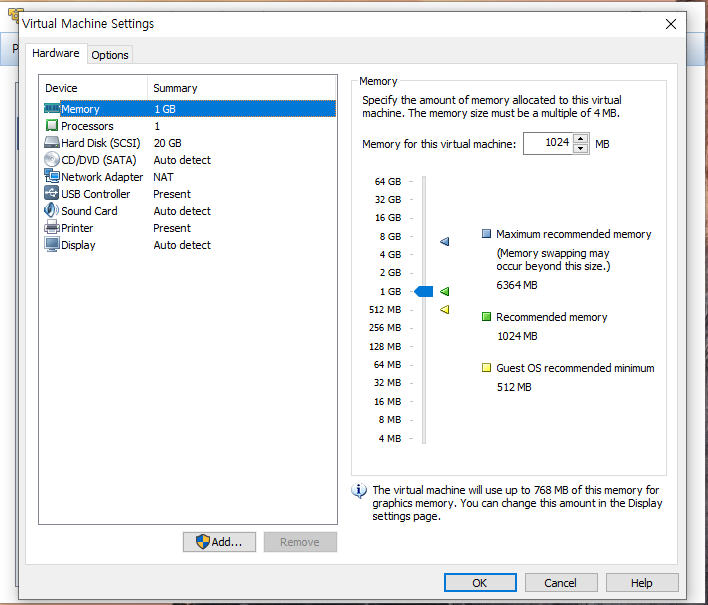Click the NAT network adapter summary value

163,177
